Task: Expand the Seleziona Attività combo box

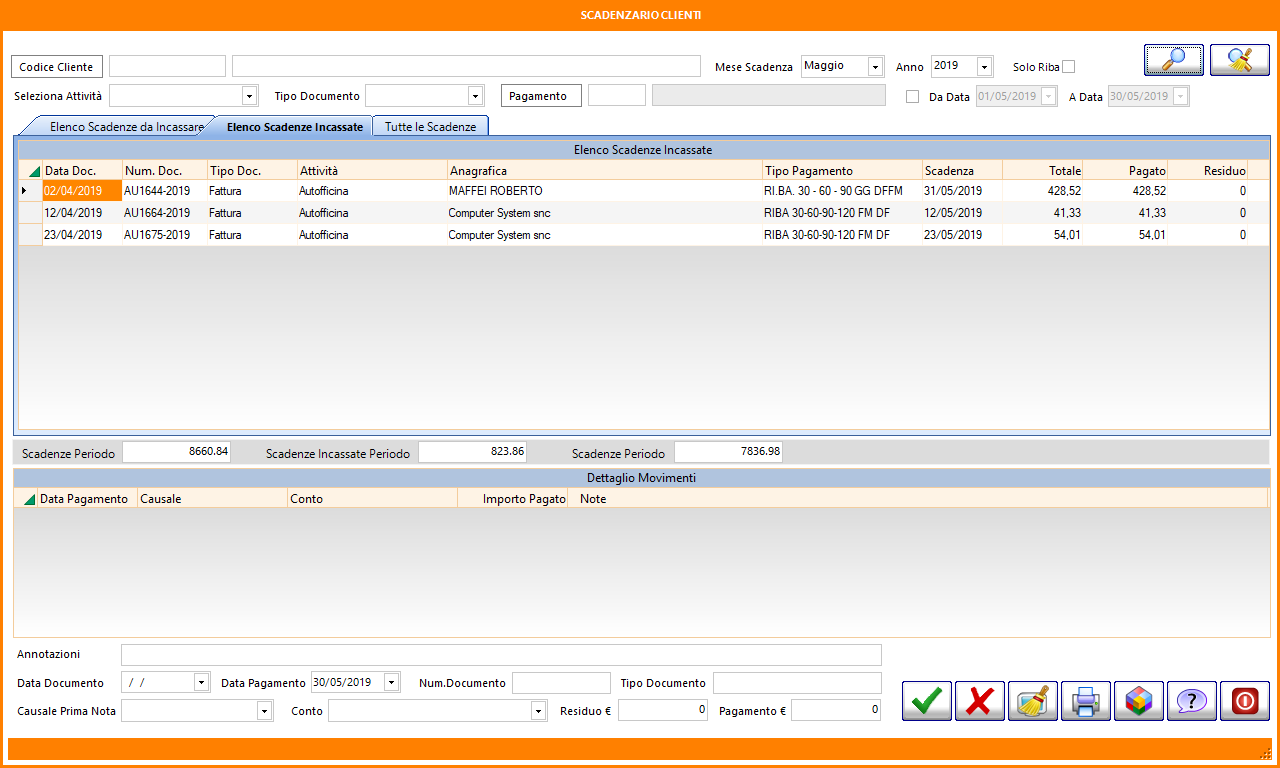Action: (x=250, y=96)
